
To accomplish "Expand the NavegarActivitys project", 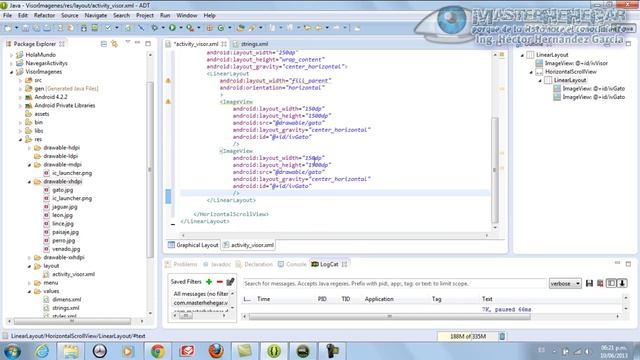I will pos(11,63).
